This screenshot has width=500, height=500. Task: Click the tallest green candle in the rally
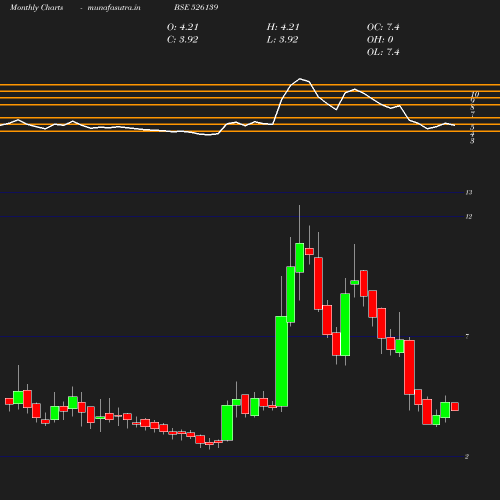pyautogui.click(x=281, y=361)
